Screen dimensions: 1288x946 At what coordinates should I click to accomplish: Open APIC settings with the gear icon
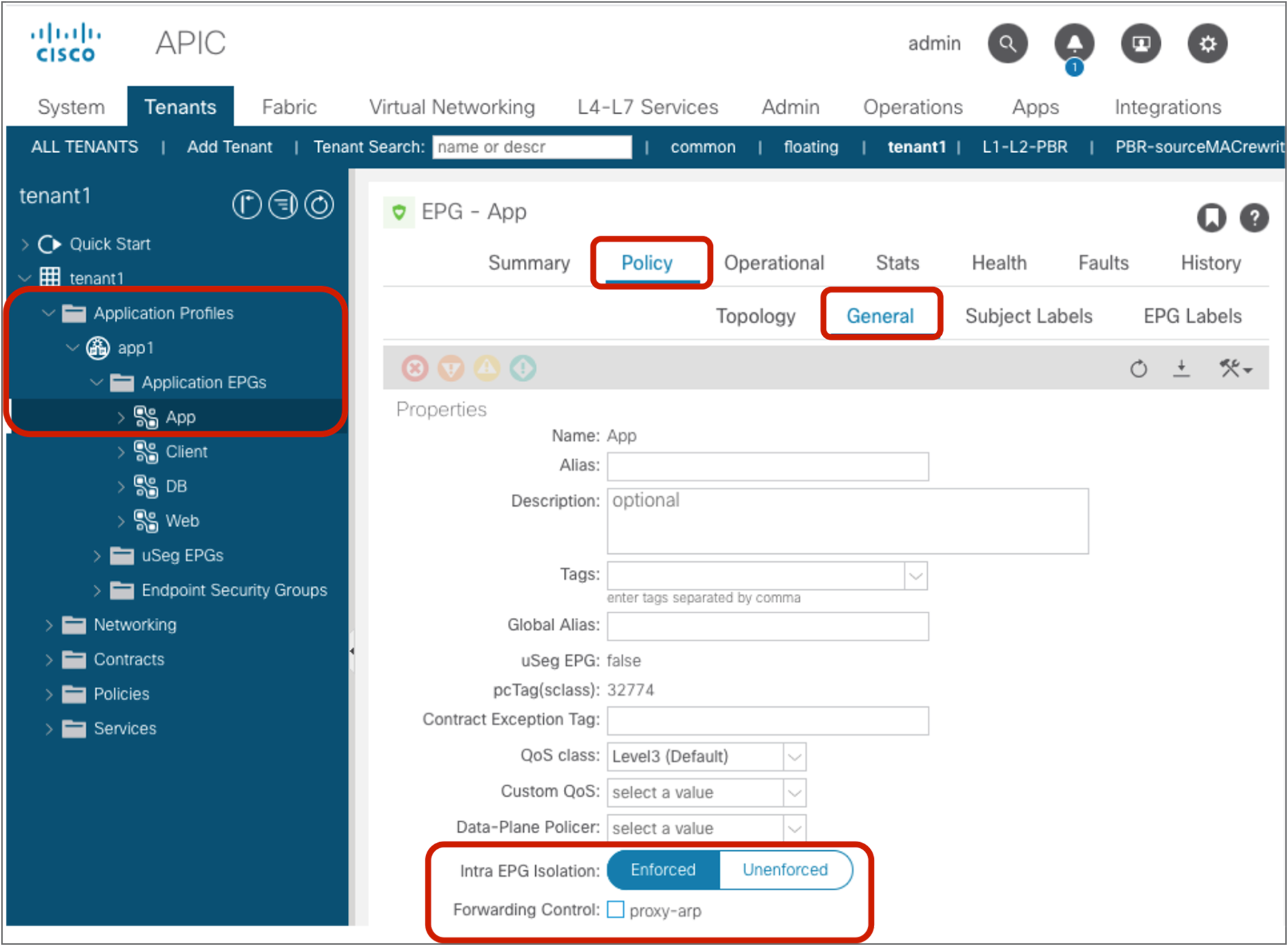pyautogui.click(x=1207, y=43)
